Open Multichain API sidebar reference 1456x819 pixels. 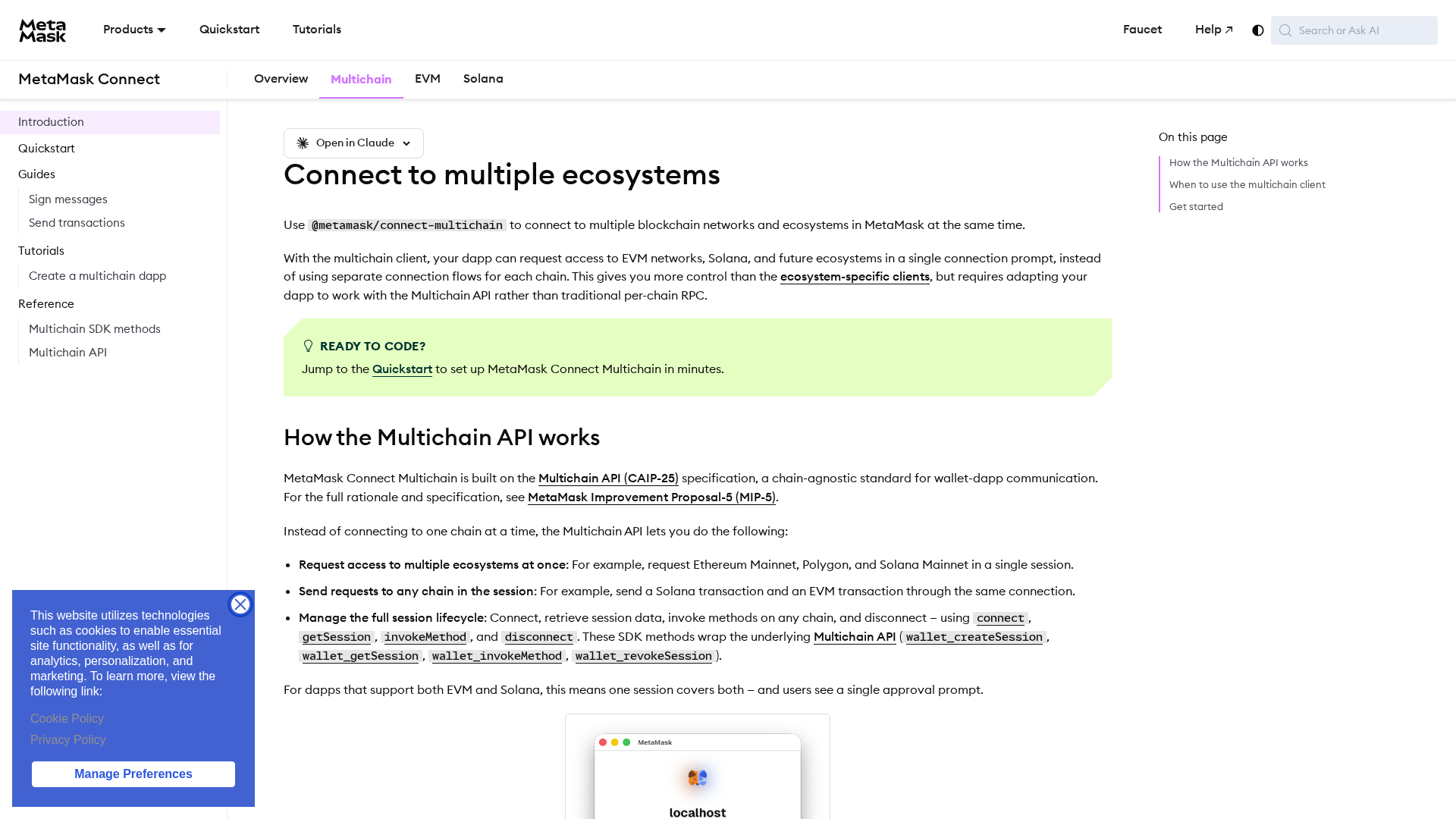[67, 353]
